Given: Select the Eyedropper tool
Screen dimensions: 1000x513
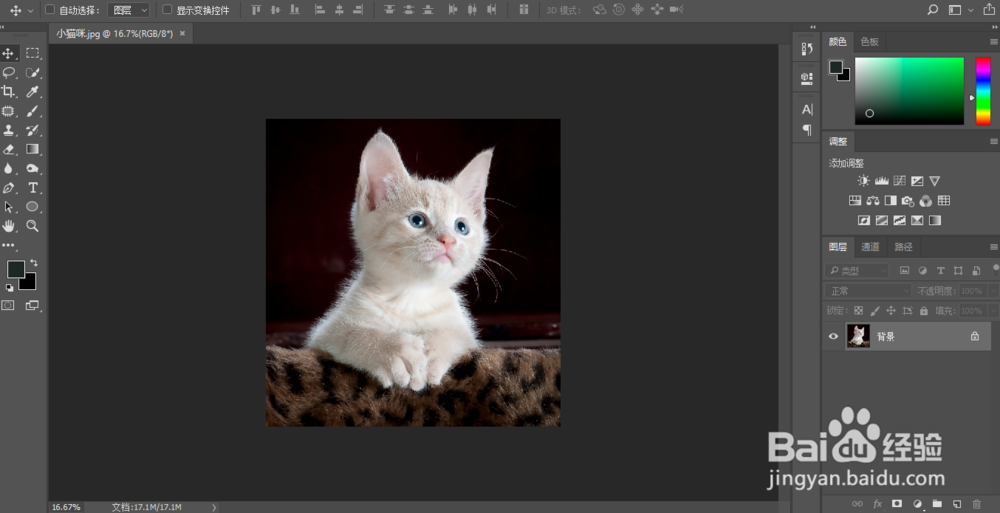Looking at the screenshot, I should point(33,92).
